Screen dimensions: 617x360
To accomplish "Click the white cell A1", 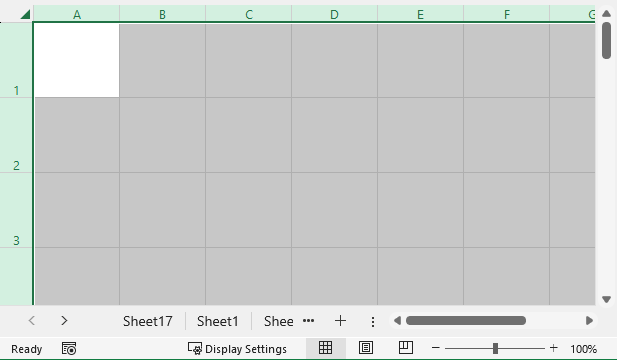I will pyautogui.click(x=77, y=60).
